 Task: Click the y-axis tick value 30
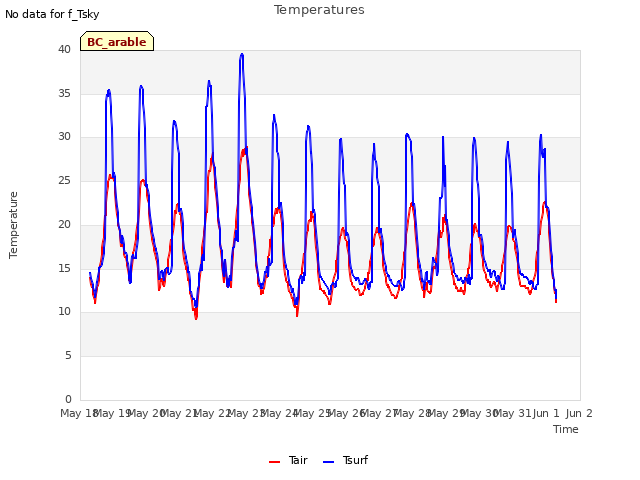click(64, 136)
